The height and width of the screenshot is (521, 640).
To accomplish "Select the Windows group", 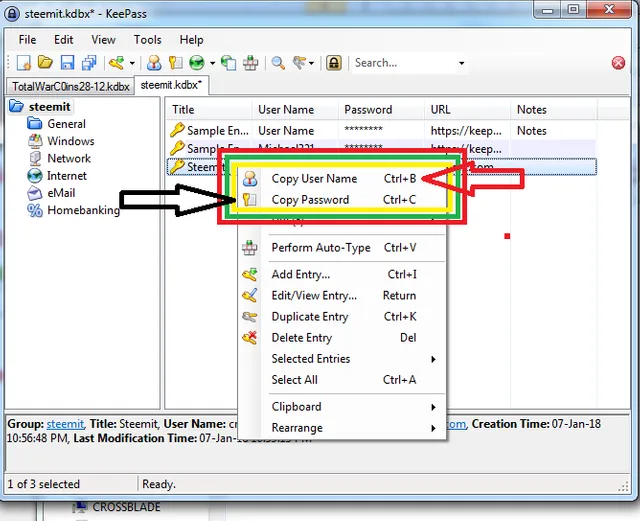I will tap(71, 141).
